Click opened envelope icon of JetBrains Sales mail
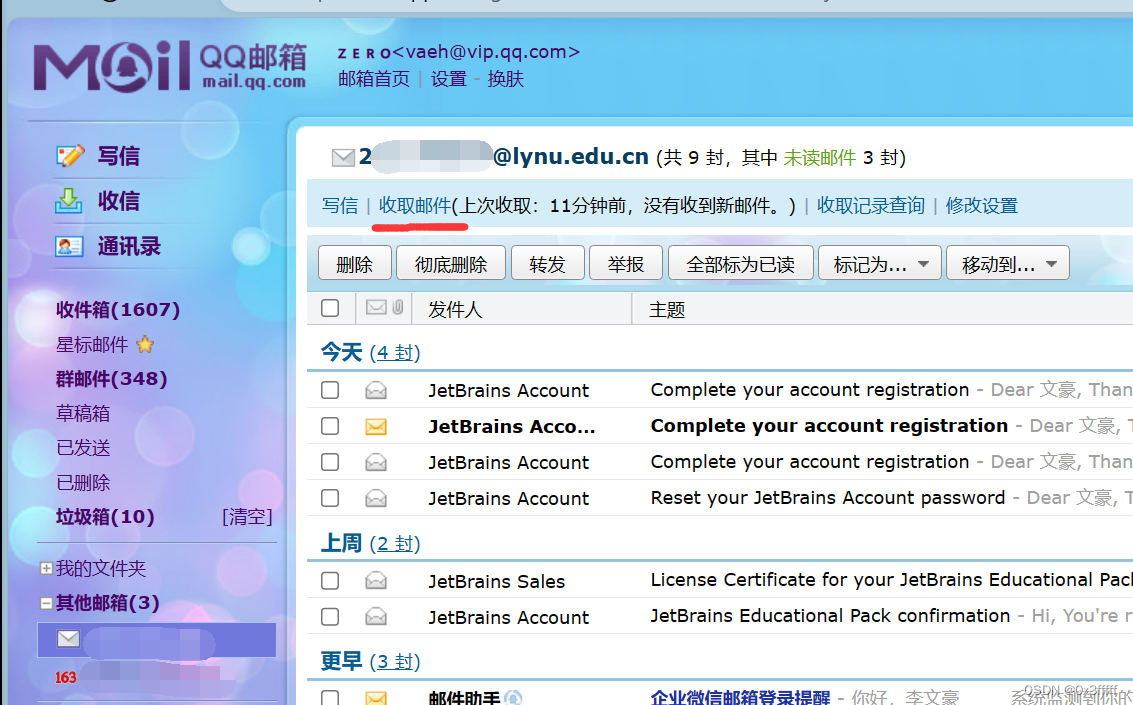1133x705 pixels. click(x=376, y=581)
